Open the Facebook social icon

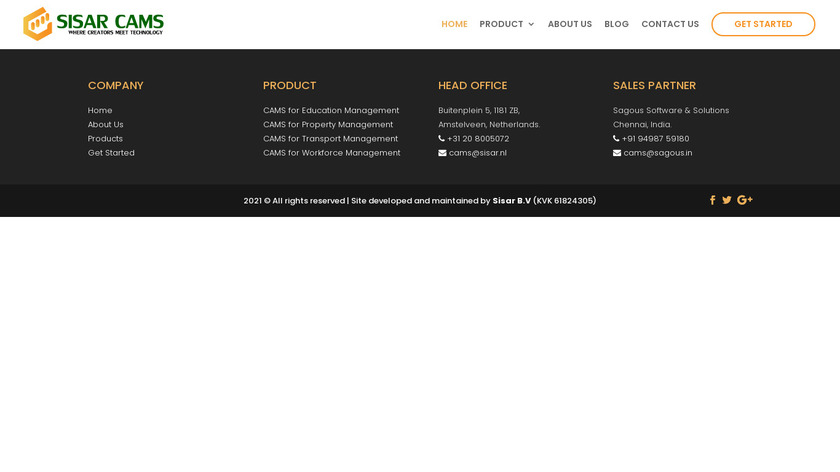pos(712,200)
